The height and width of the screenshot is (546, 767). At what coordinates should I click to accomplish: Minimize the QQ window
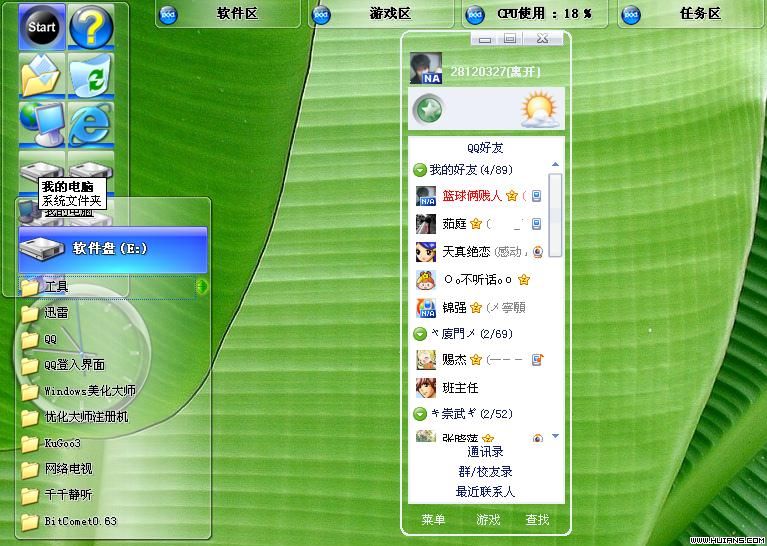coord(485,39)
